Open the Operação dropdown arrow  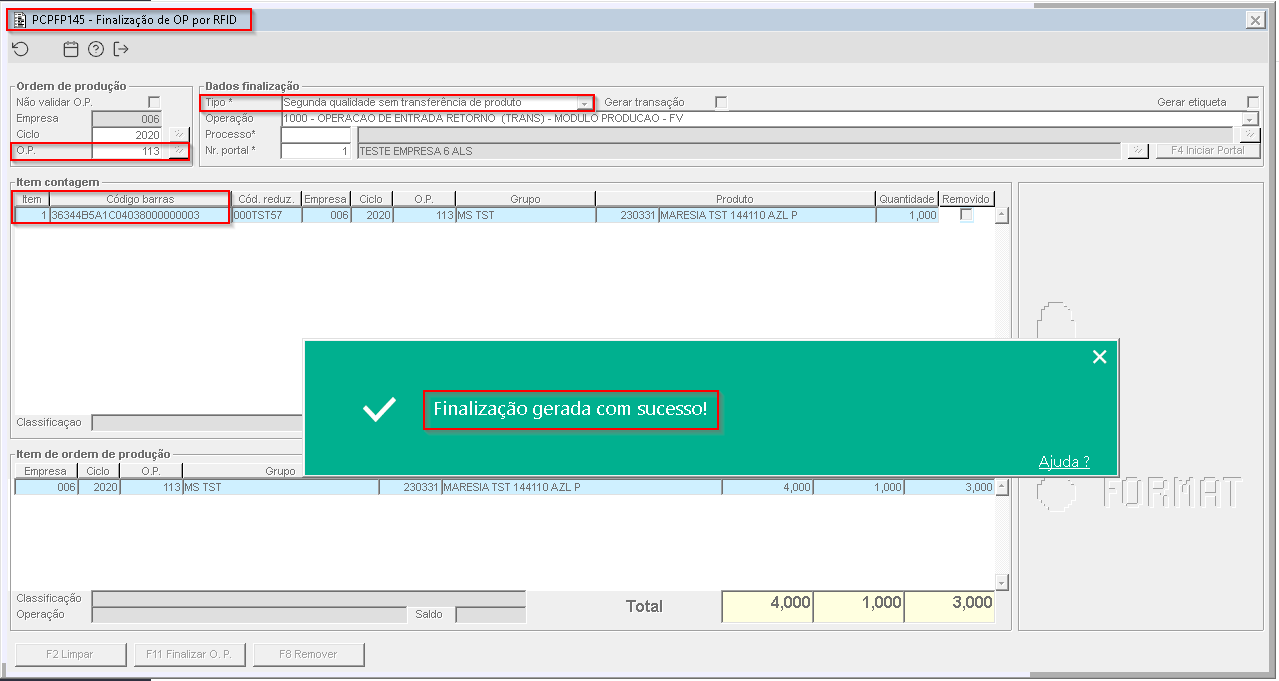point(1251,119)
